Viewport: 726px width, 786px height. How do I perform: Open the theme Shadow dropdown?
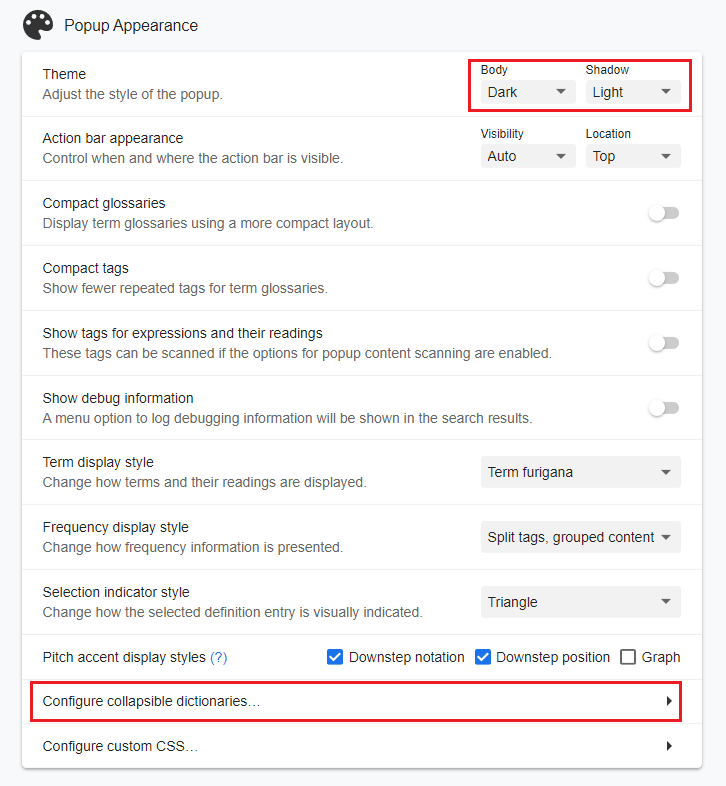click(x=632, y=92)
